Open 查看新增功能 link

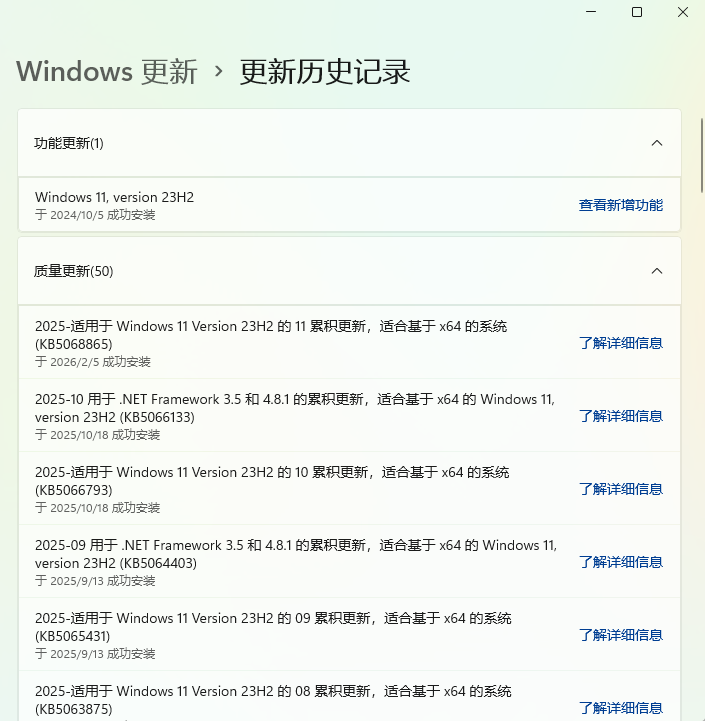click(620, 205)
